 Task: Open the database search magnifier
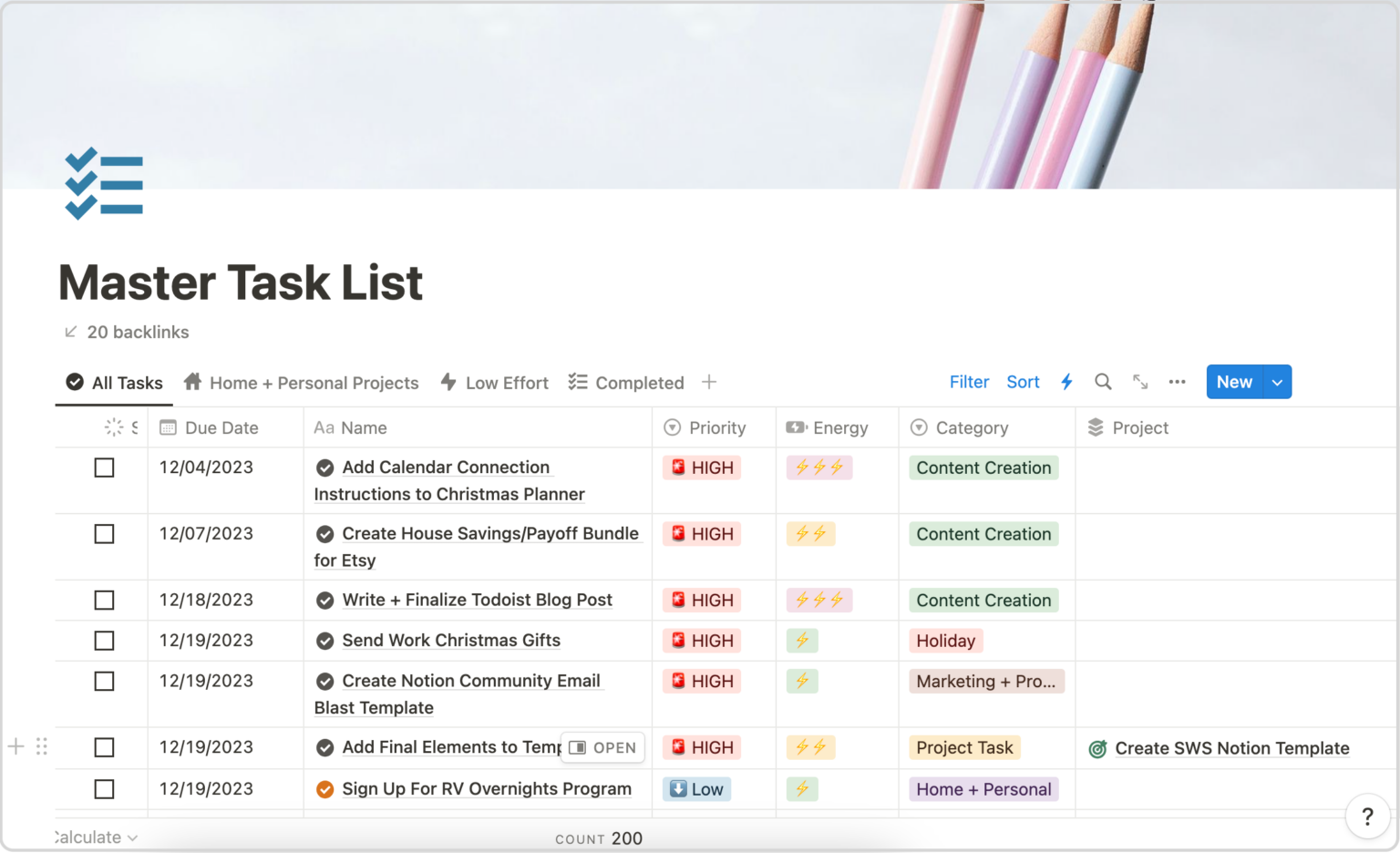(x=1103, y=382)
